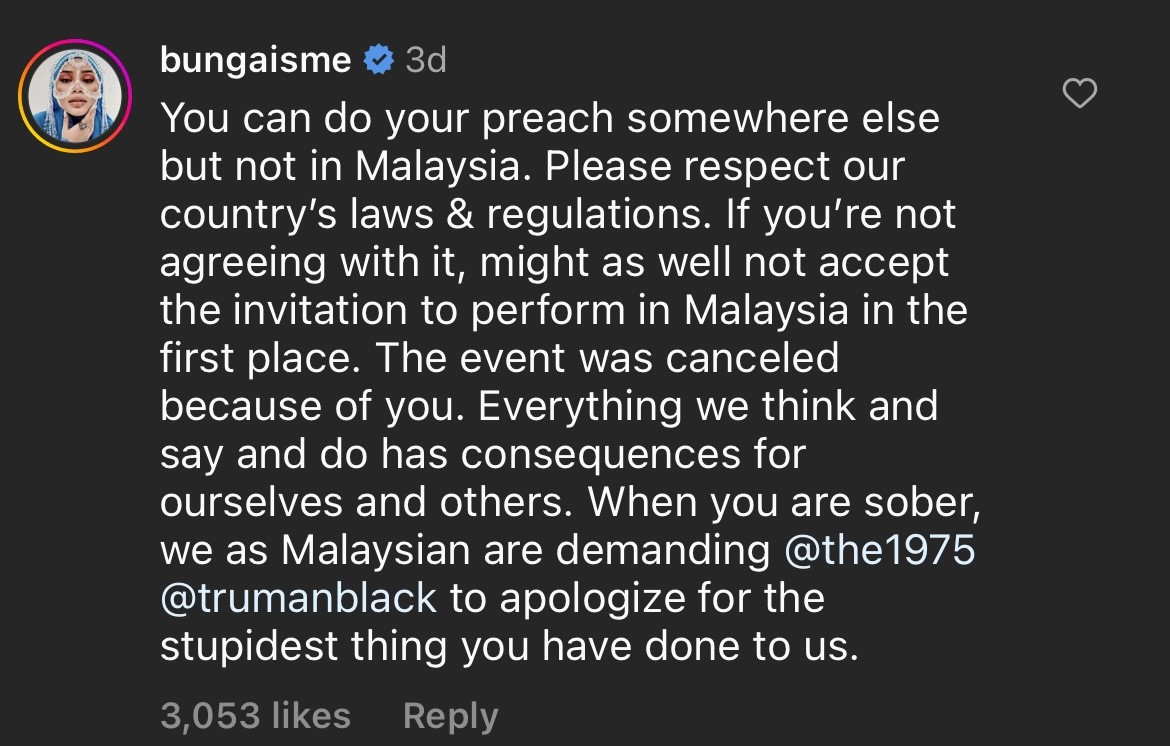Viewport: 1170px width, 746px height.
Task: Visit the @trumanblack mentioned profile
Action: coord(298,598)
